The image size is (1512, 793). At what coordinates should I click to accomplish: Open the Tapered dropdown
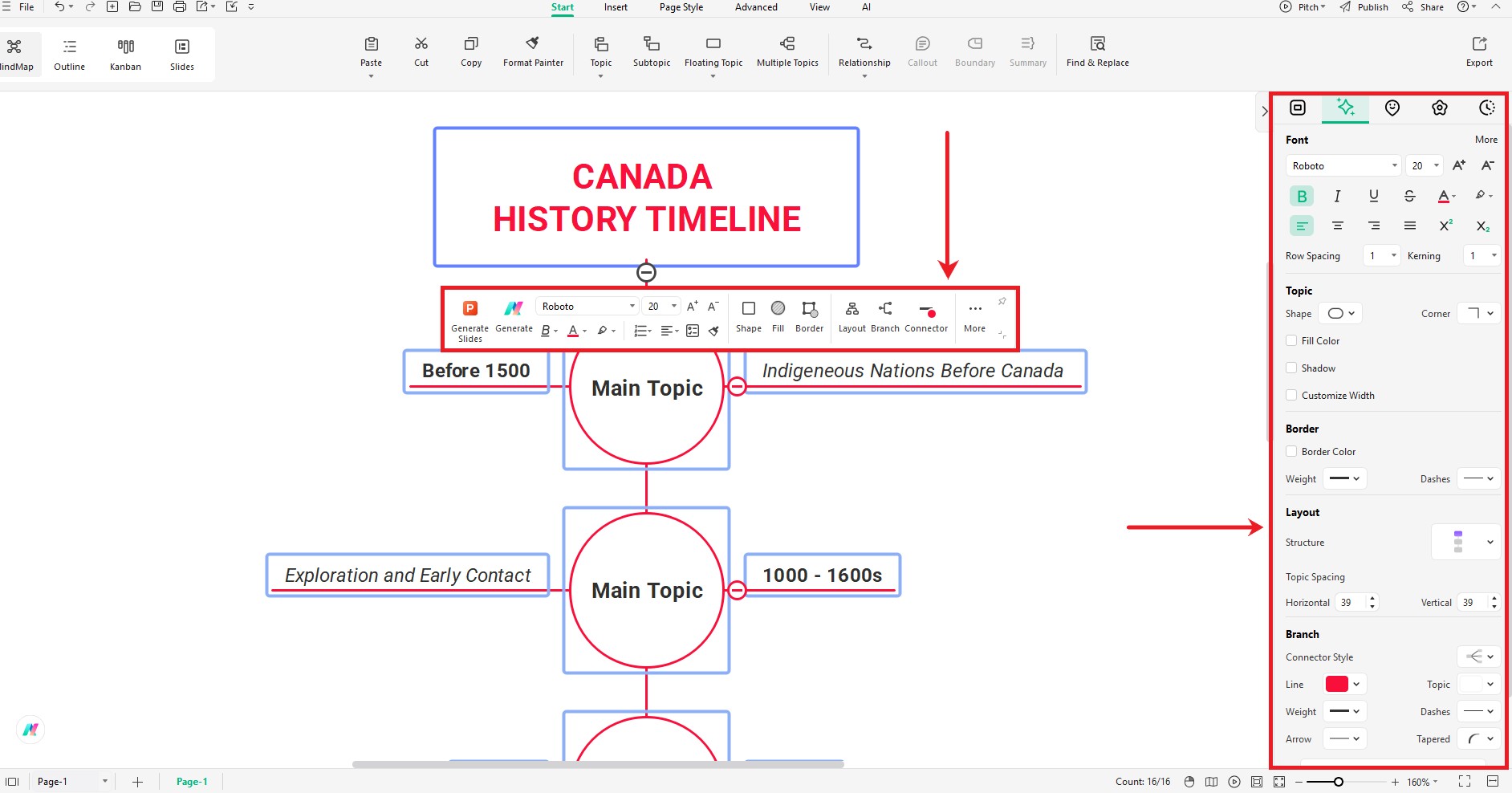(1479, 738)
